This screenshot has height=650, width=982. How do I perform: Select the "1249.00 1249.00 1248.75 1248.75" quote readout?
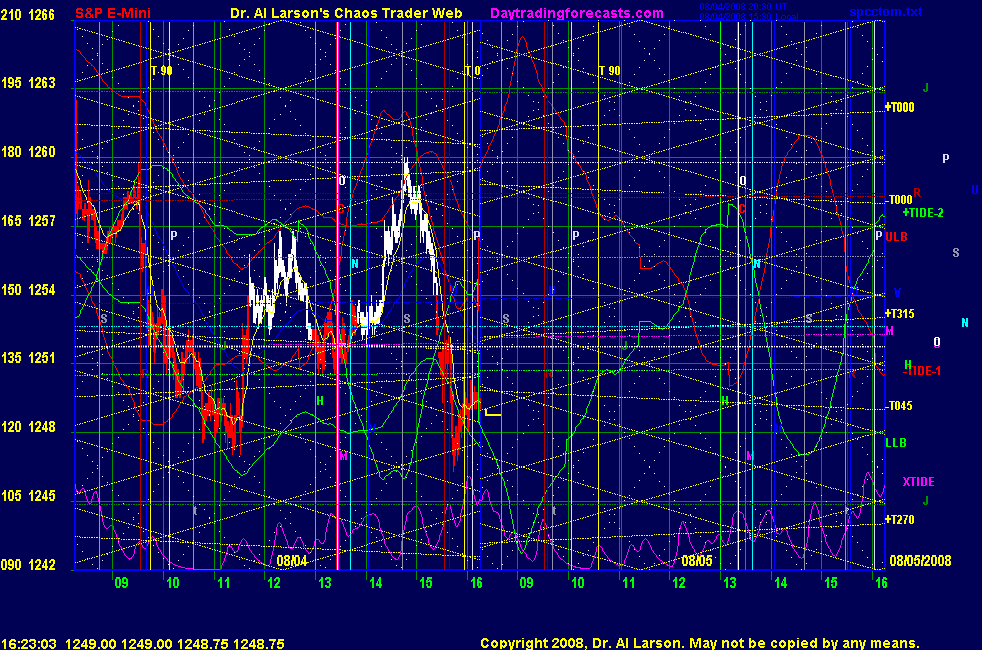tap(175, 644)
